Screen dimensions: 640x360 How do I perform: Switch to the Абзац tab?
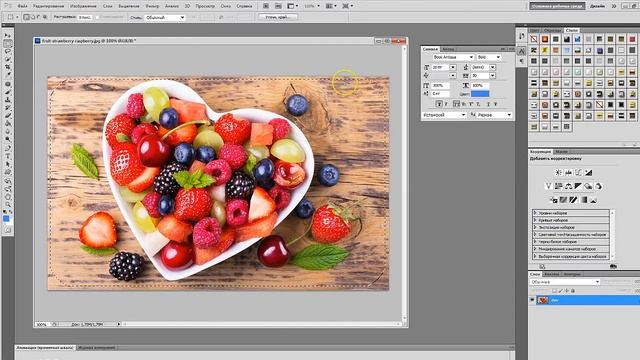click(x=448, y=49)
